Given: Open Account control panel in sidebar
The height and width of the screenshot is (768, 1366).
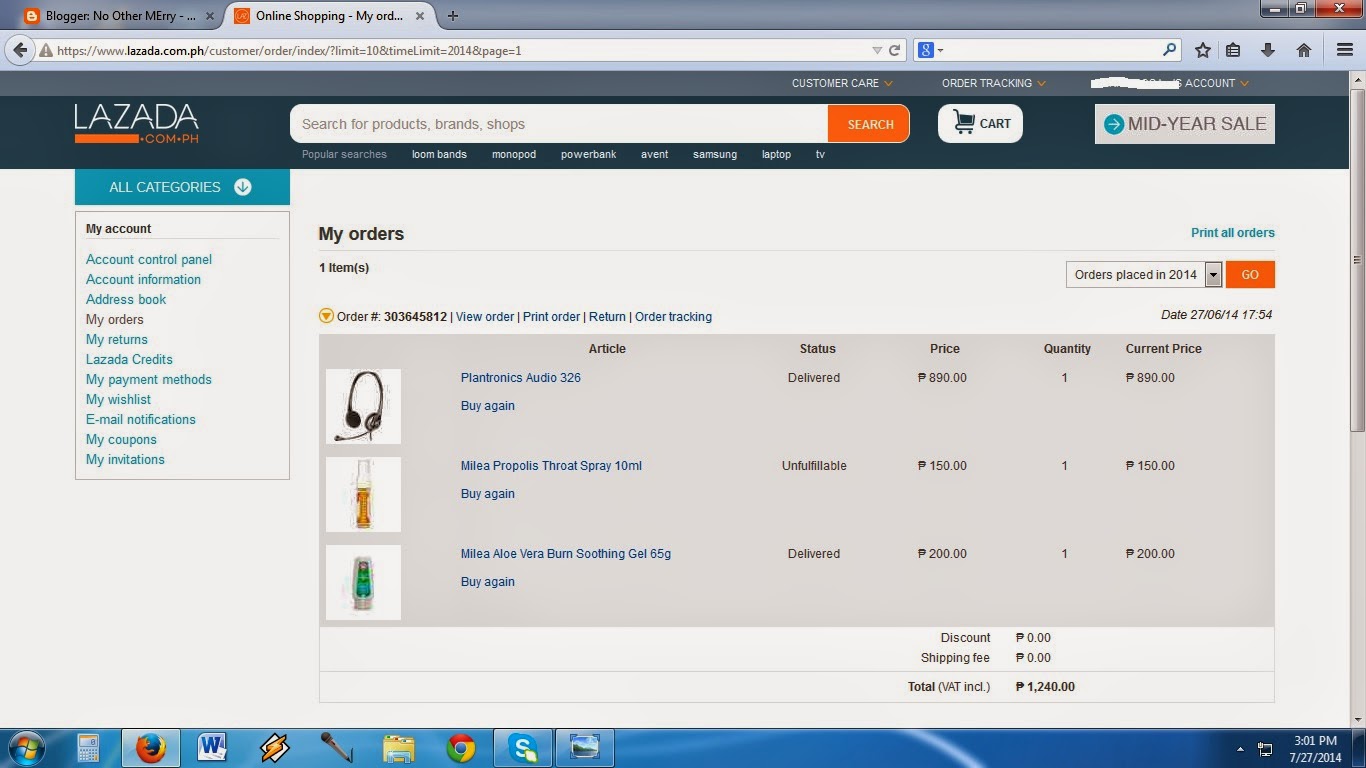Looking at the screenshot, I should click(149, 259).
